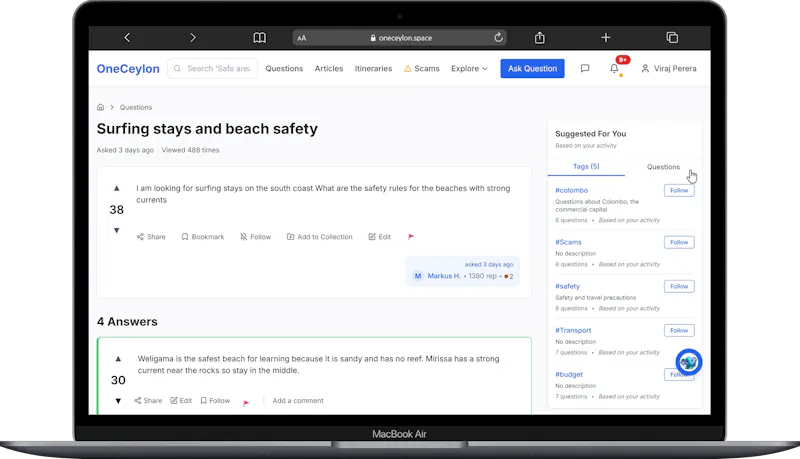Viewport: 800px width, 459px height.
Task: Open the Scams nav item
Action: click(x=421, y=68)
